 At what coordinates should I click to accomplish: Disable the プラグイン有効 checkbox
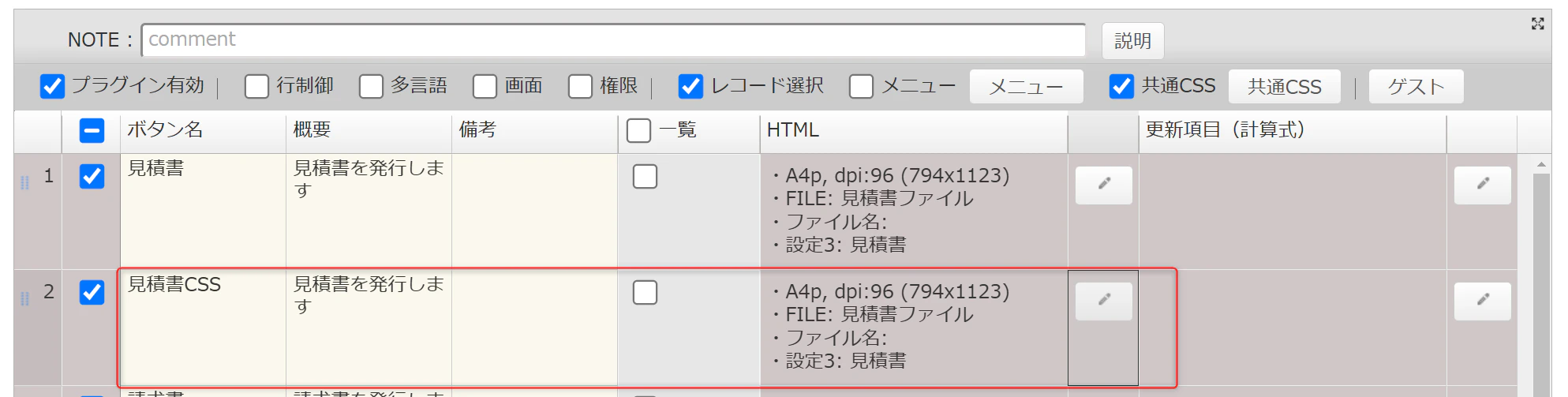(x=52, y=86)
